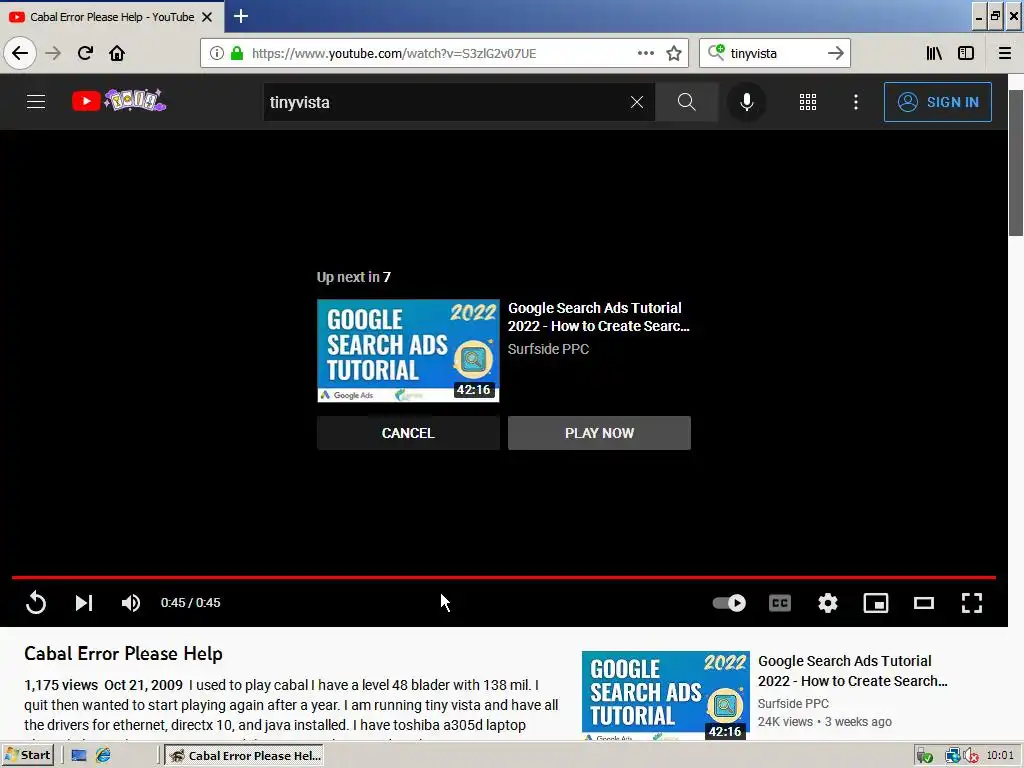Image resolution: width=1024 pixels, height=768 pixels.
Task: Bookmark this page with the star icon
Action: [674, 53]
